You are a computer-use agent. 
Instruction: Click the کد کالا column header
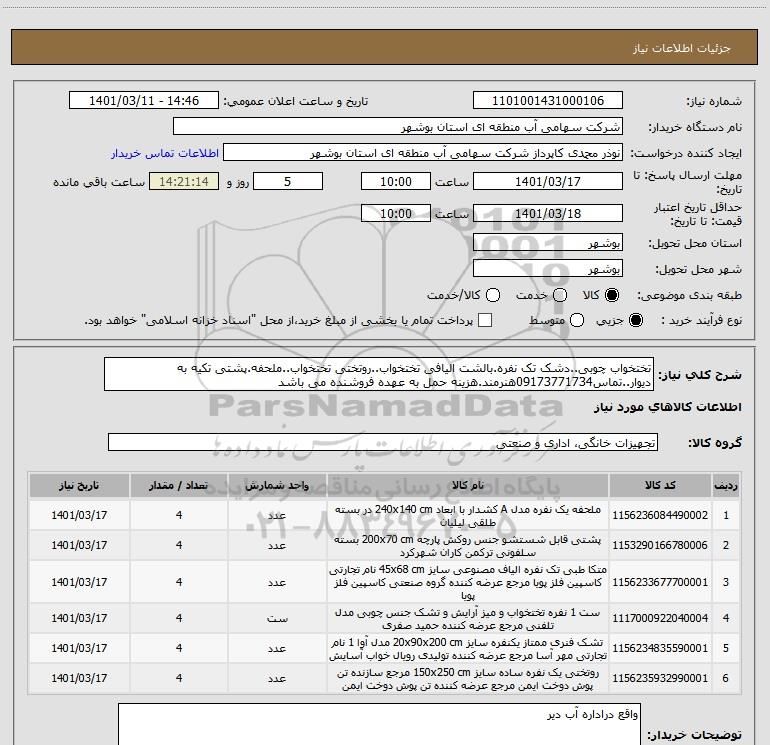point(660,486)
